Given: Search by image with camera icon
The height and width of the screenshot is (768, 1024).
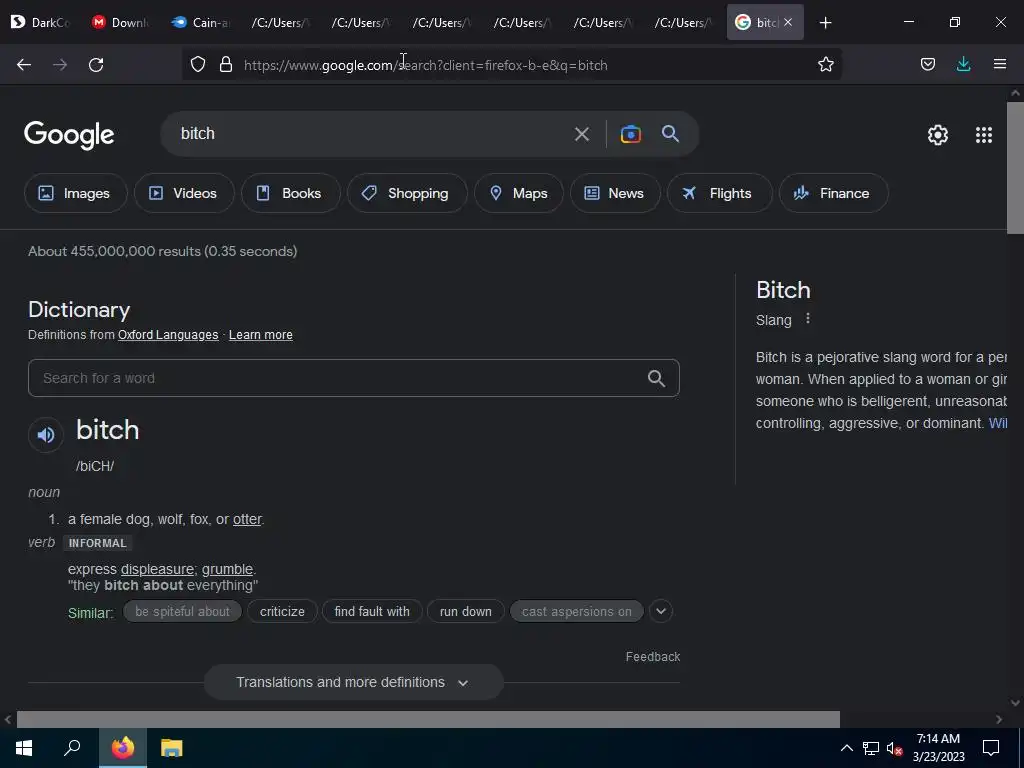Looking at the screenshot, I should click(x=630, y=134).
